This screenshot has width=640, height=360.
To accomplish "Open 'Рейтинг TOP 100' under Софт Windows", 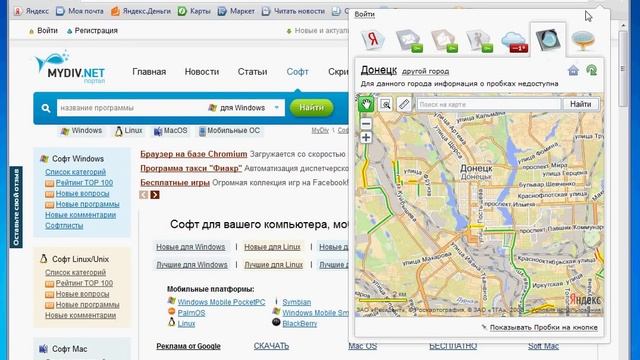I will pyautogui.click(x=84, y=182).
